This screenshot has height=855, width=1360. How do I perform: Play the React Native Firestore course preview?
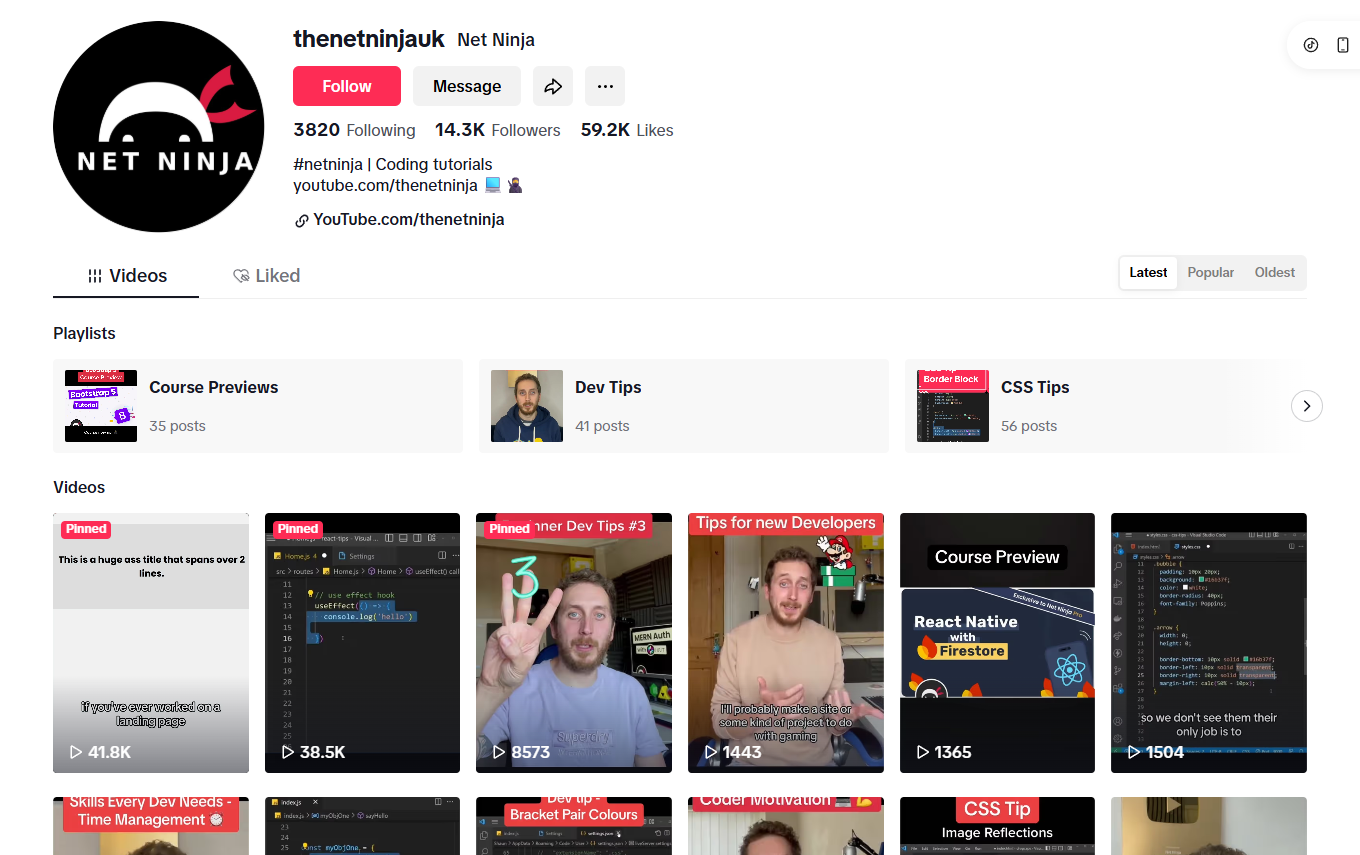click(997, 642)
